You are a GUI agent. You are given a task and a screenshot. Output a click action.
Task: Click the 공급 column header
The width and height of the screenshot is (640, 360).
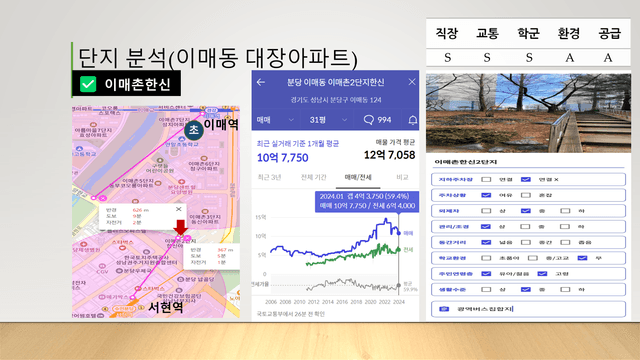click(x=609, y=33)
